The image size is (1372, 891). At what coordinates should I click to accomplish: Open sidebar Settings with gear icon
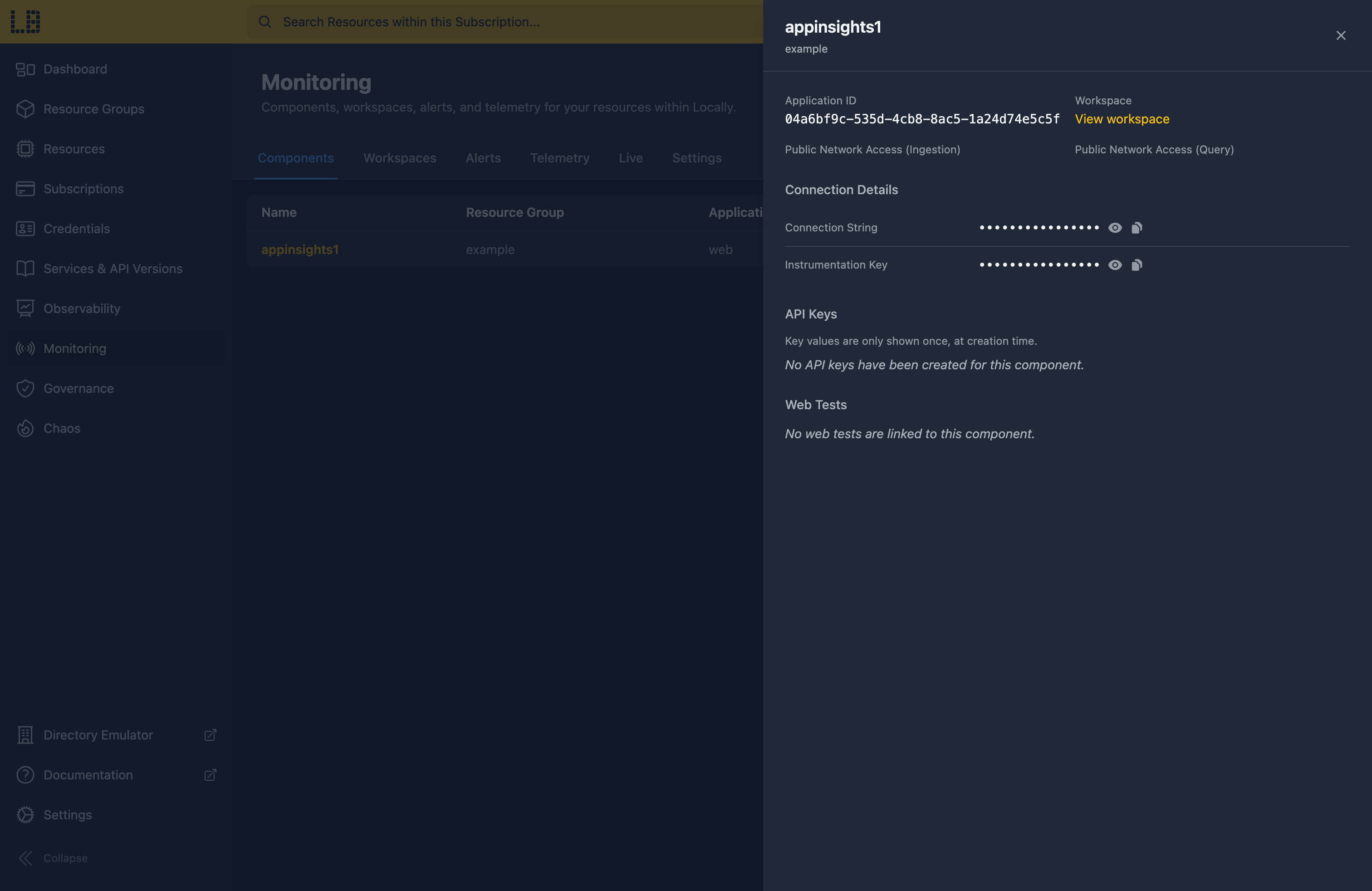pos(116,815)
